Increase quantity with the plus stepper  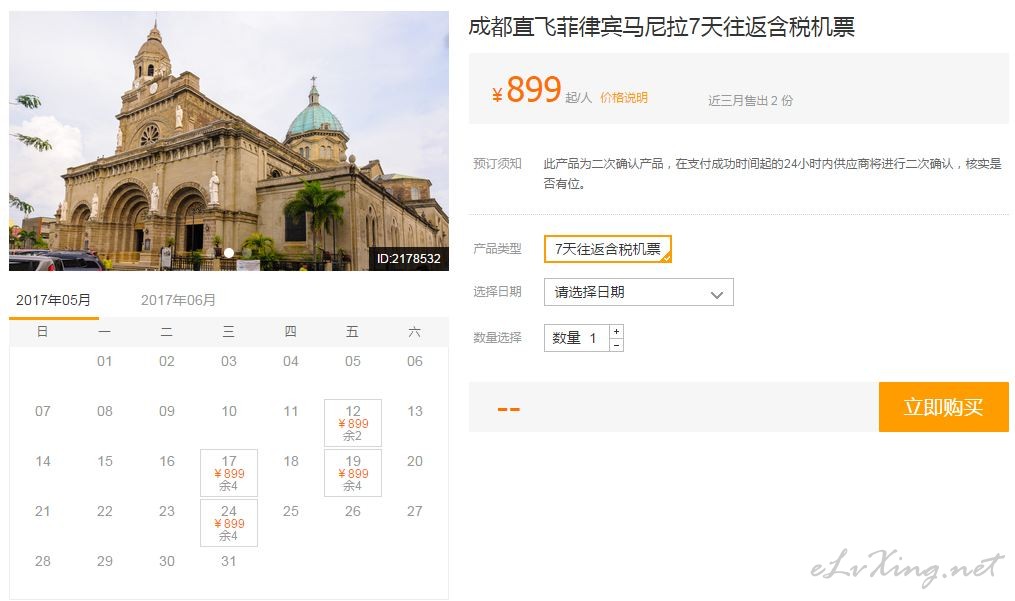[x=616, y=332]
